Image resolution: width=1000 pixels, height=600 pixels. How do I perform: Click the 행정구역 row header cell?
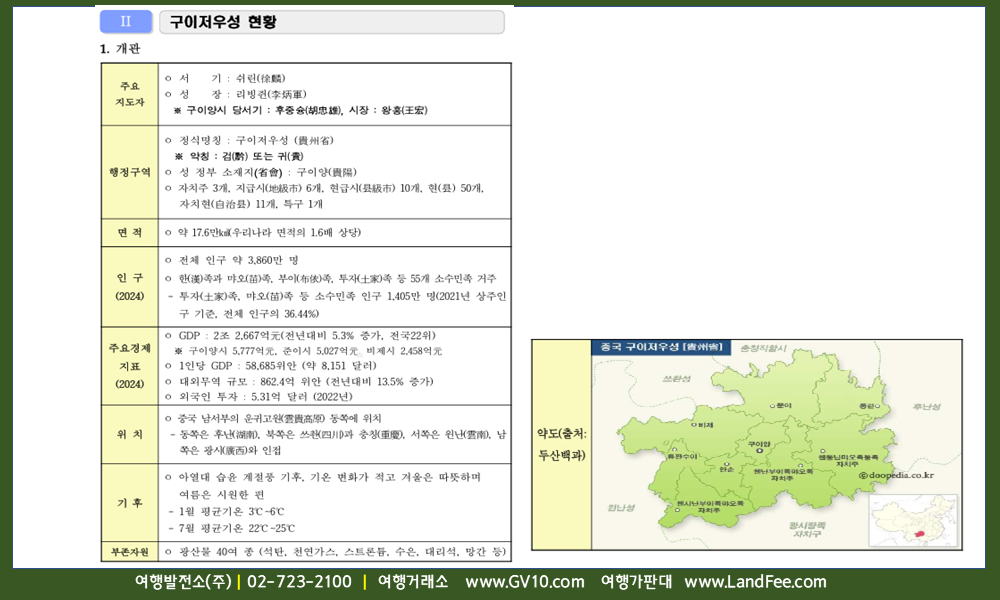click(130, 172)
